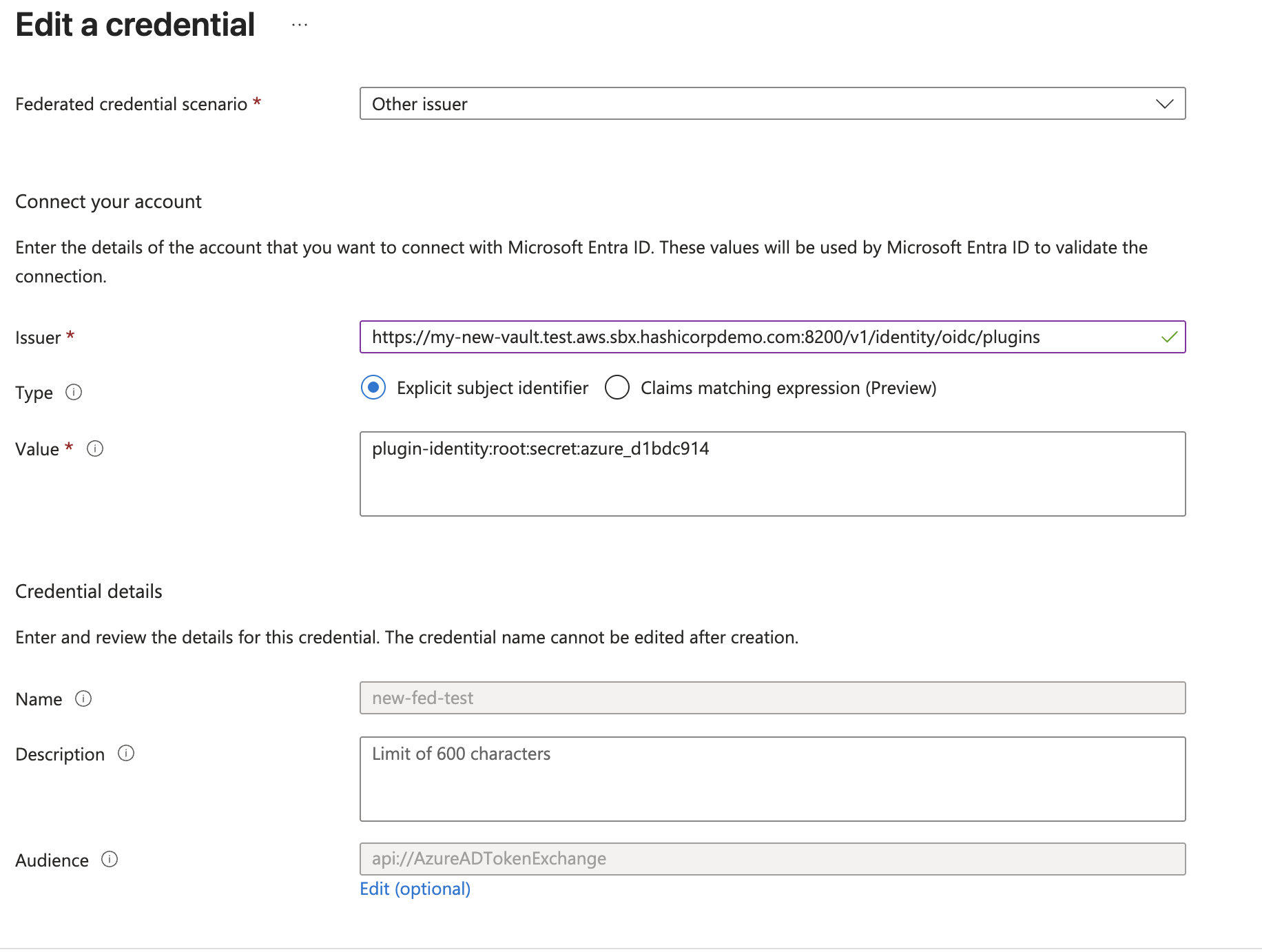Click the disabled Name field new-fed-test
The image size is (1262, 952).
click(x=772, y=698)
